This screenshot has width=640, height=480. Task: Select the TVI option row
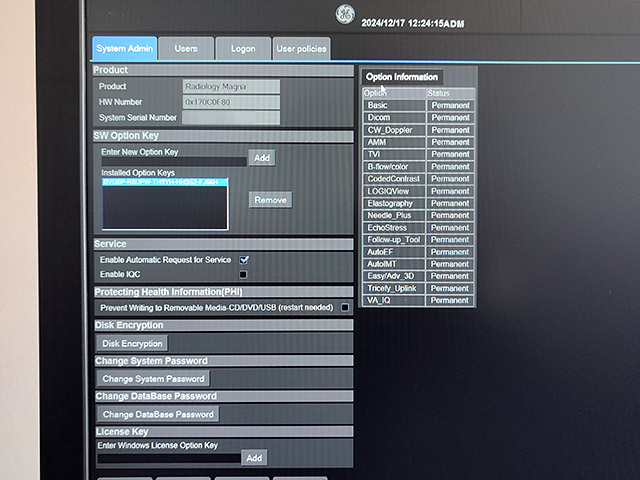418,154
